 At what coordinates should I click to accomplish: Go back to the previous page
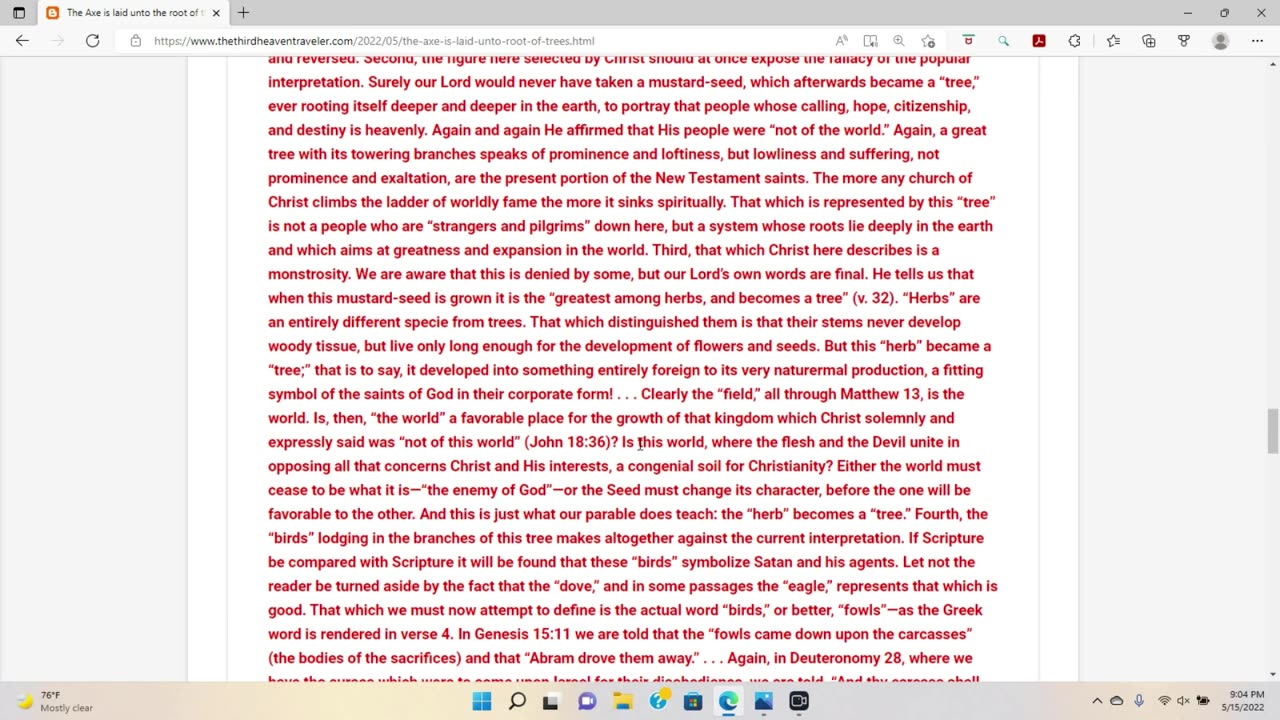pos(22,41)
